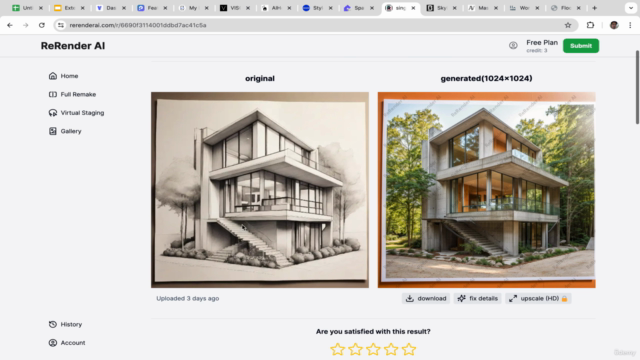
Task: Click 'Are you satisfied with this result?' text
Action: click(373, 331)
